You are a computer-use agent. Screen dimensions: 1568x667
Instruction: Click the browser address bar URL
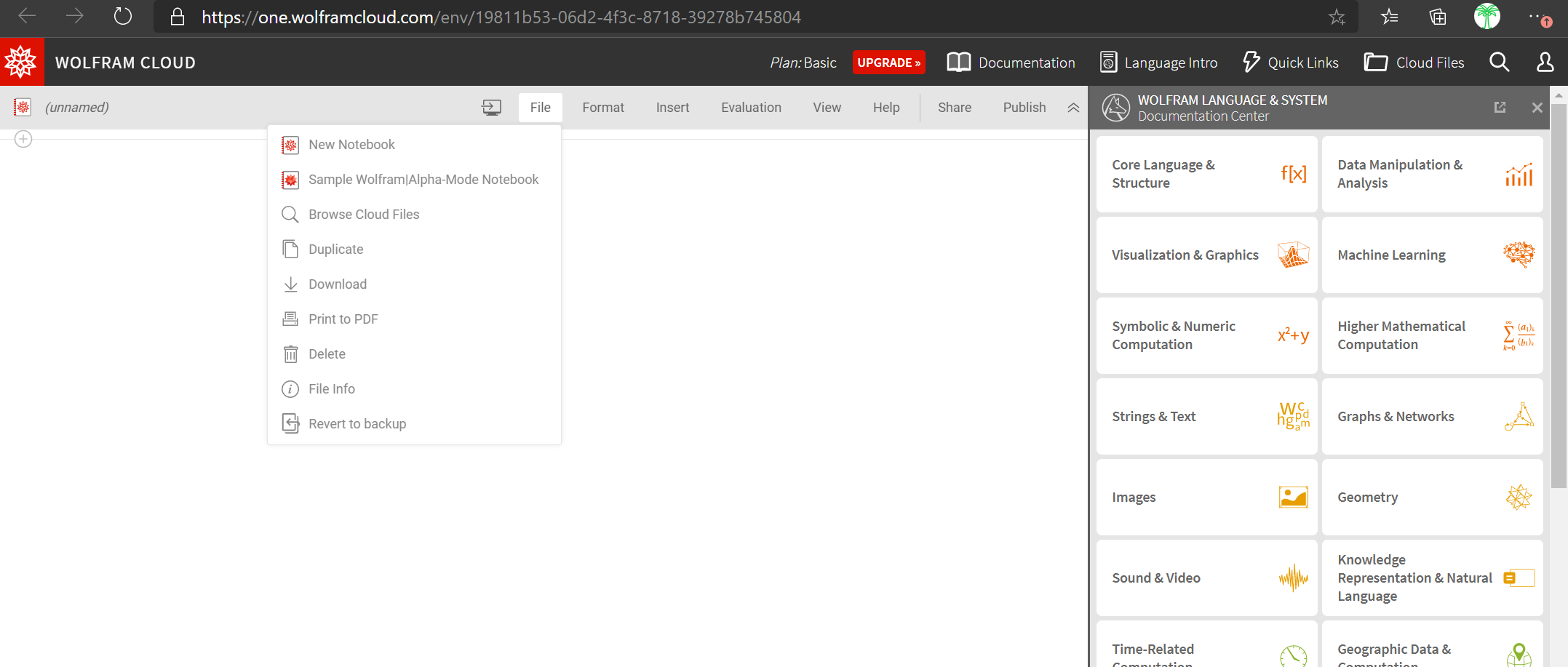tap(501, 17)
